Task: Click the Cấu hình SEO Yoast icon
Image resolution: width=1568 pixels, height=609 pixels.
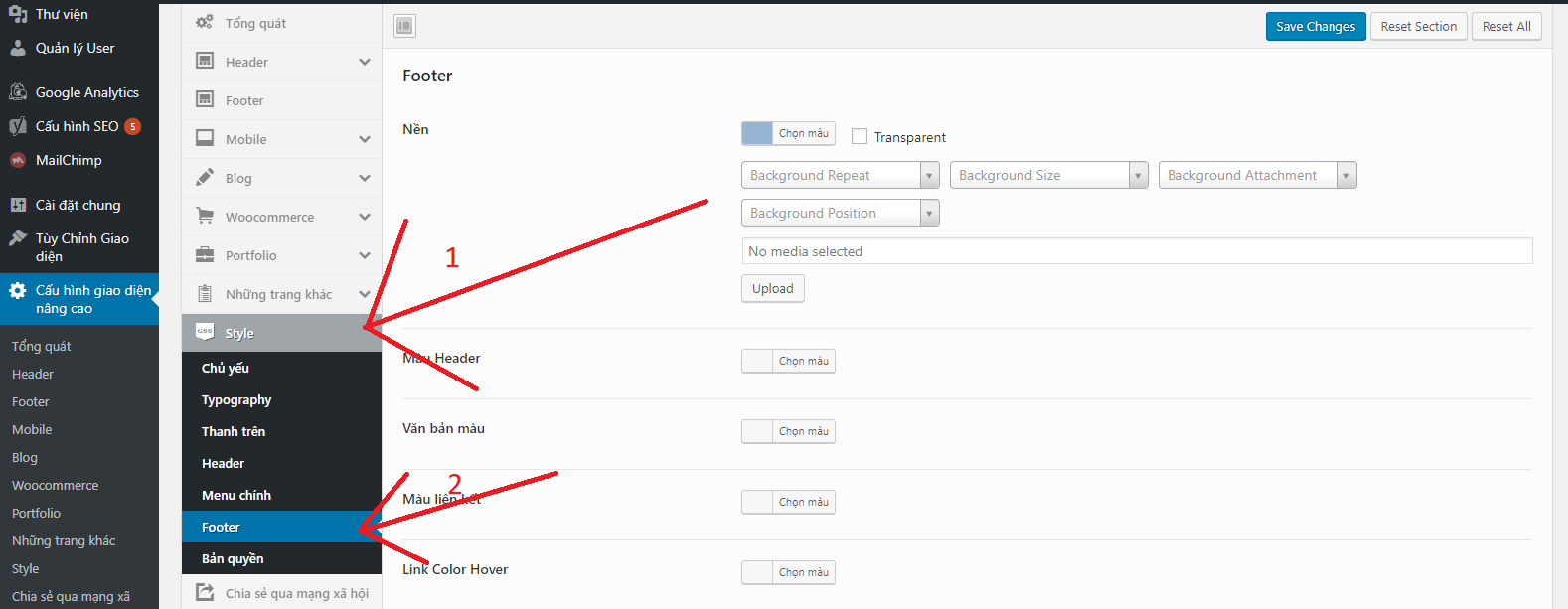Action: (18, 126)
